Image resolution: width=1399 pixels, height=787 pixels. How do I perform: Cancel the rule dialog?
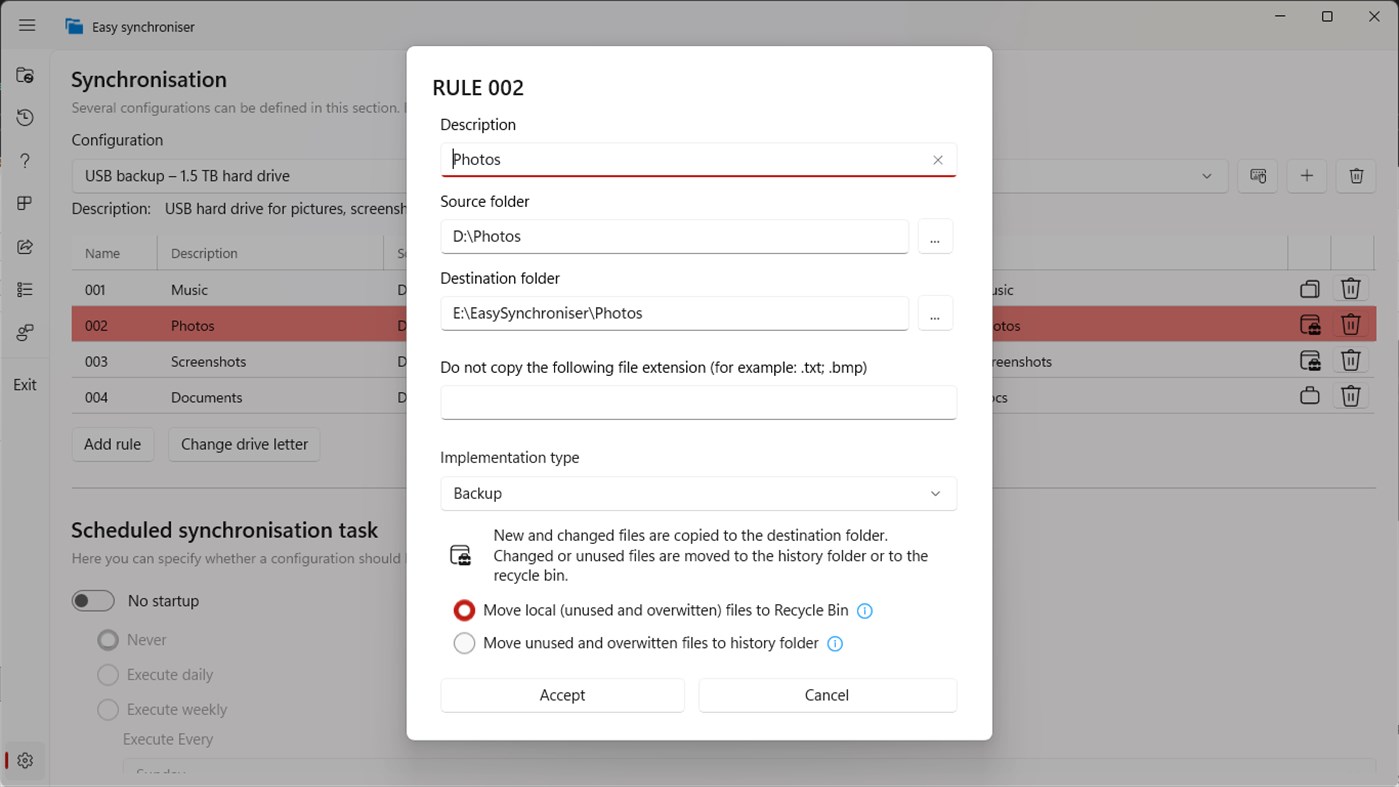pos(827,695)
